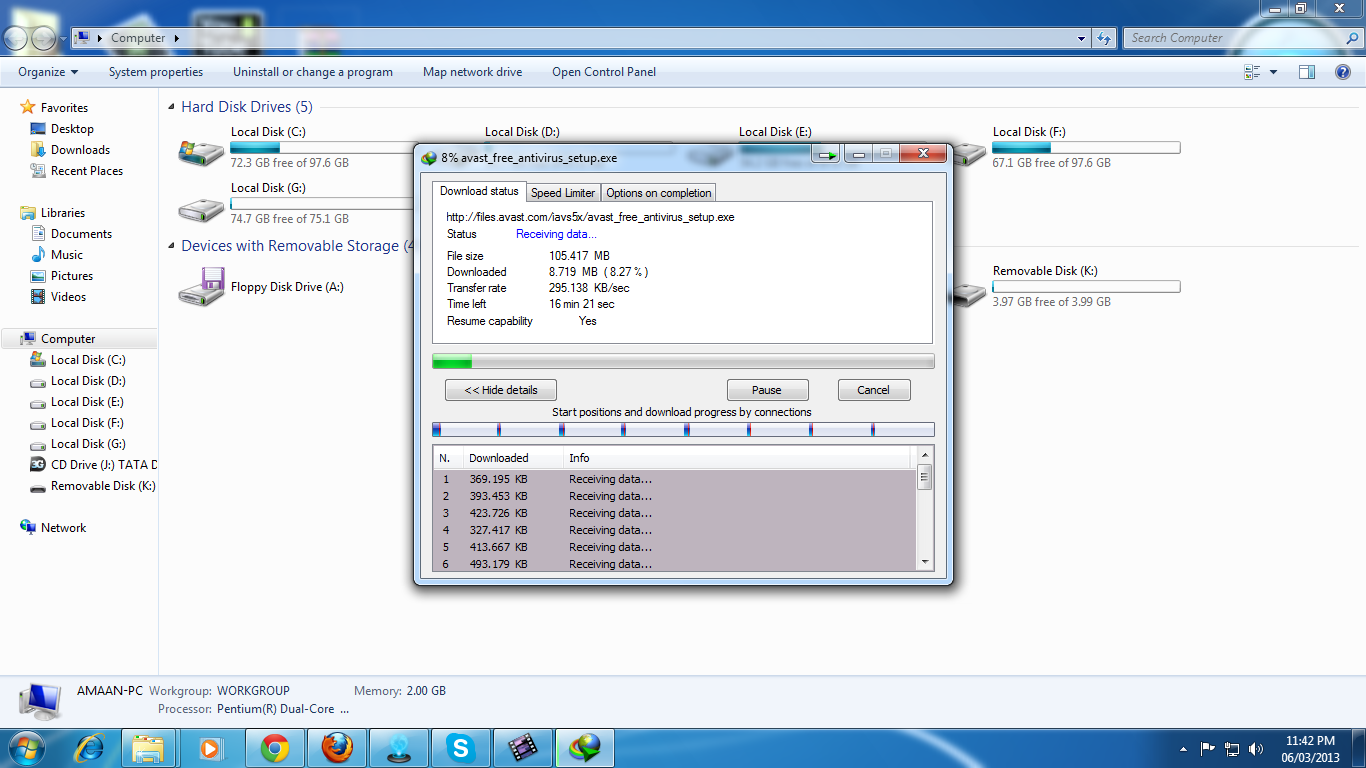The image size is (1366, 768).
Task: Open Recent Places in sidebar
Action: coord(87,171)
